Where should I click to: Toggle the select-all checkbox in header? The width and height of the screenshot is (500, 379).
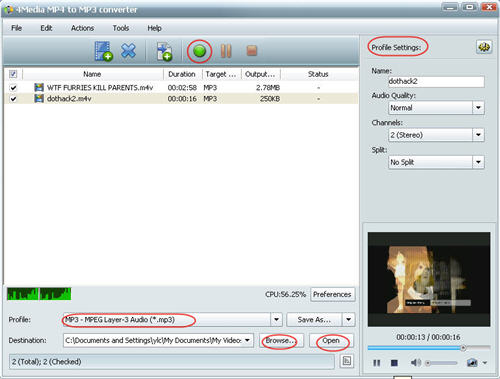coord(13,74)
